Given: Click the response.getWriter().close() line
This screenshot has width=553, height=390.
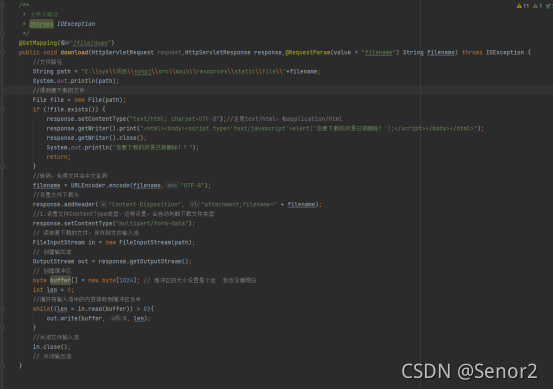Looking at the screenshot, I should point(97,138).
